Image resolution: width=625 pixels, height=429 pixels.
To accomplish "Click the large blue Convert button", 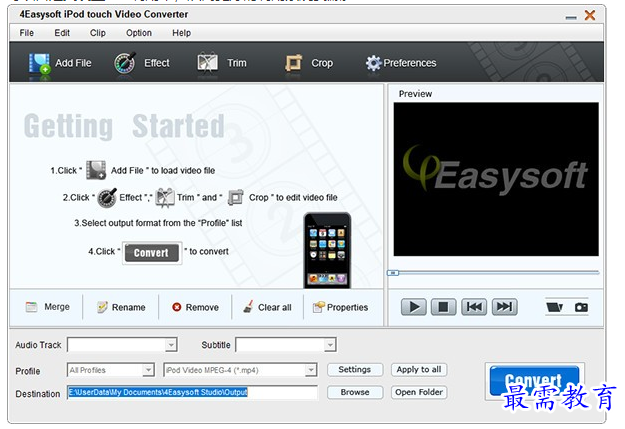I will coord(534,381).
